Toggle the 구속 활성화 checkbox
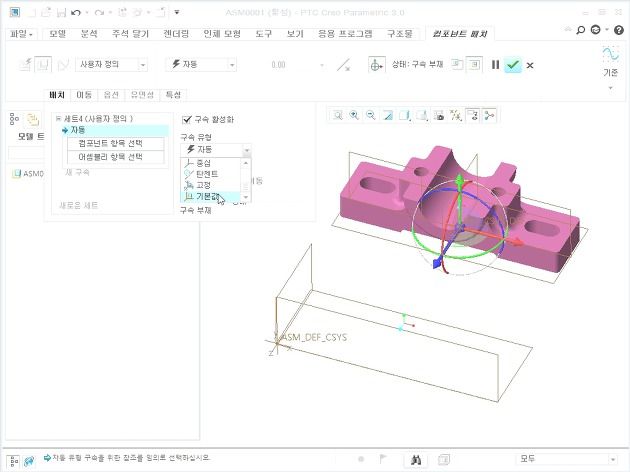The image size is (630, 472). (x=186, y=119)
